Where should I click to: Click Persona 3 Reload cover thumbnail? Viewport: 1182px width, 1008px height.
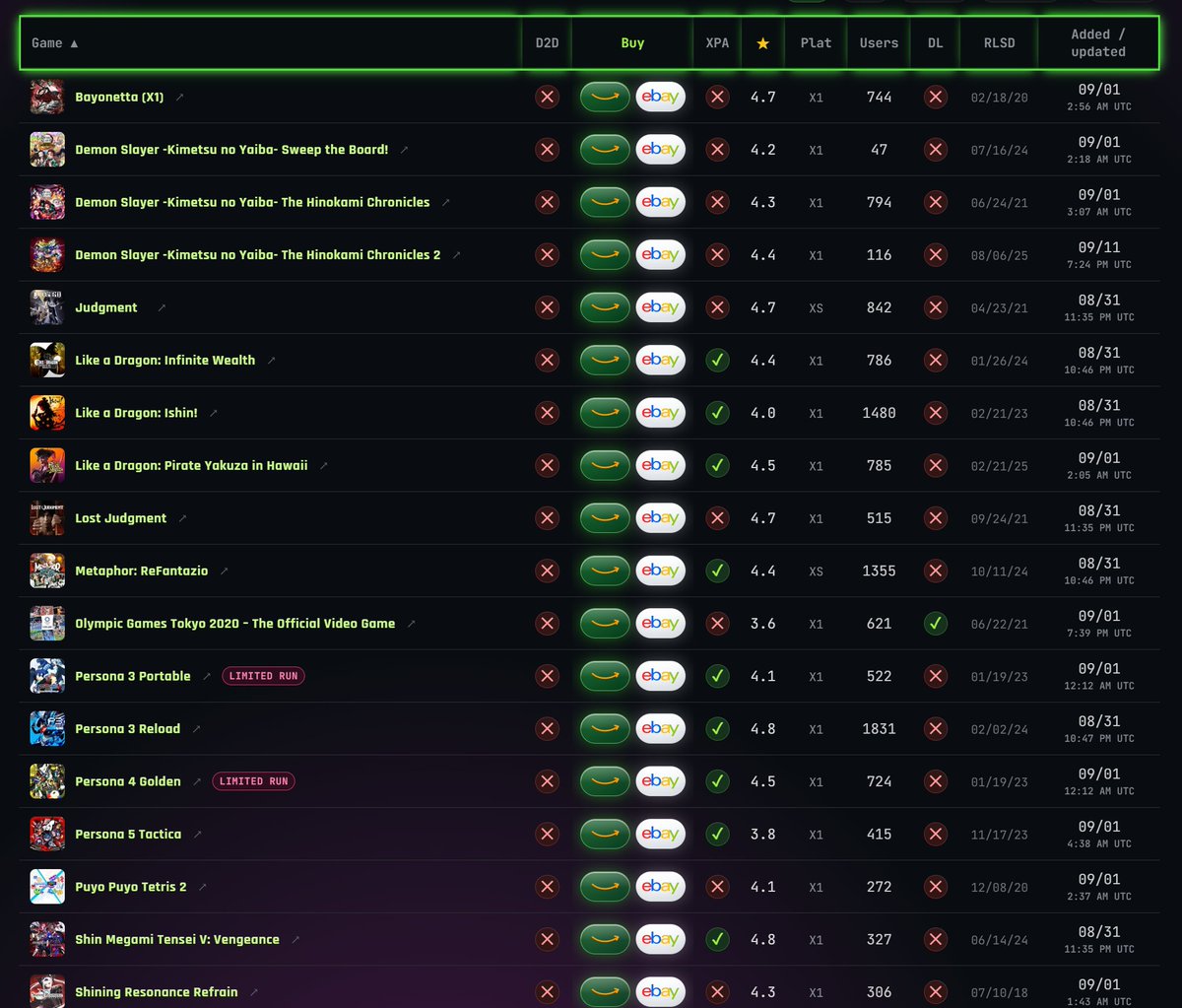pos(47,729)
